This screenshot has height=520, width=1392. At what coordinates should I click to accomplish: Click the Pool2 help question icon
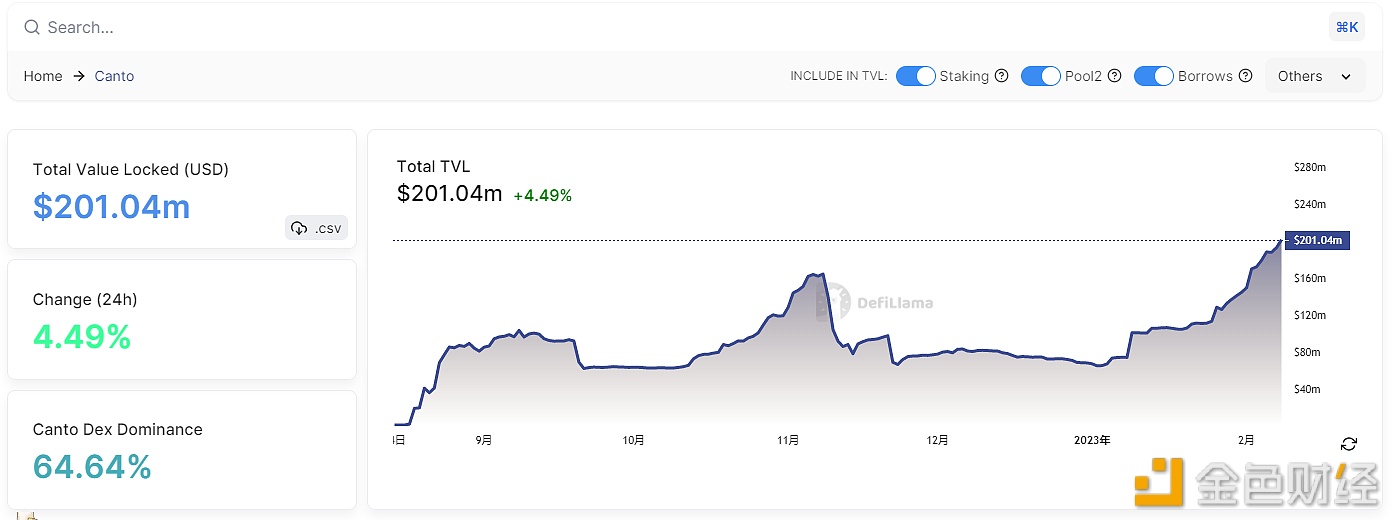(1114, 76)
